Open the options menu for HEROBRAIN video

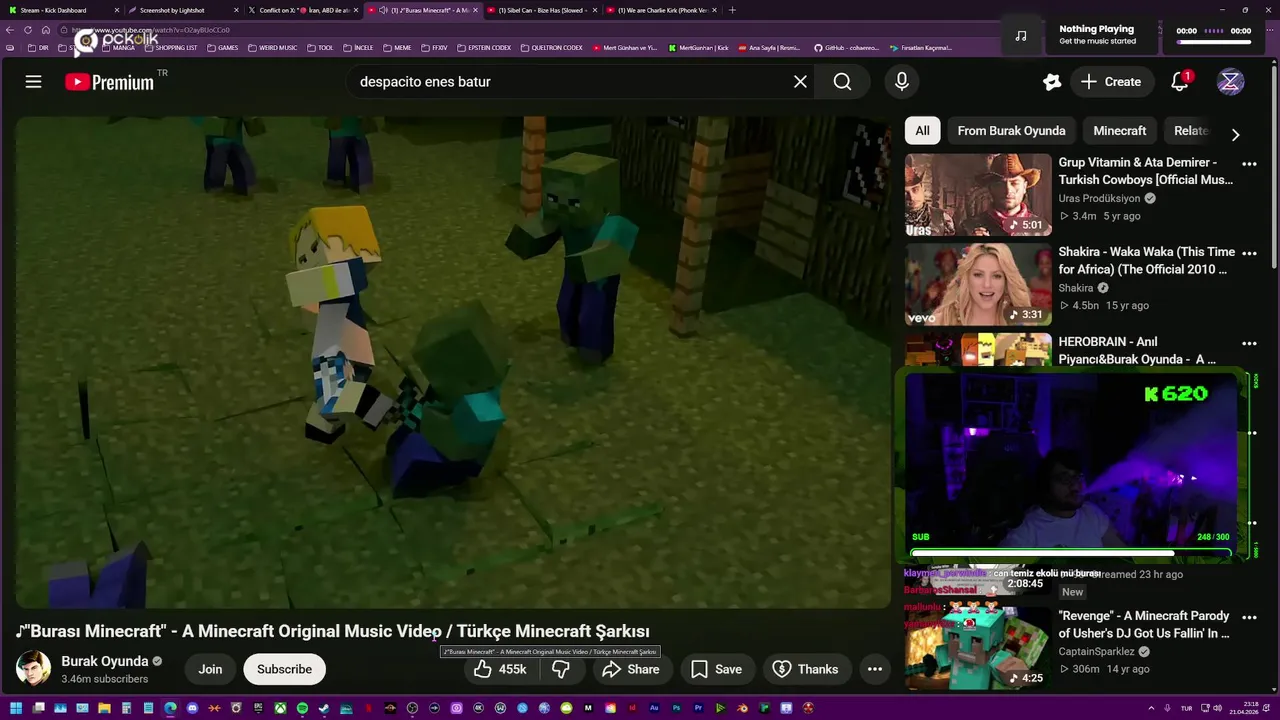pyautogui.click(x=1249, y=344)
